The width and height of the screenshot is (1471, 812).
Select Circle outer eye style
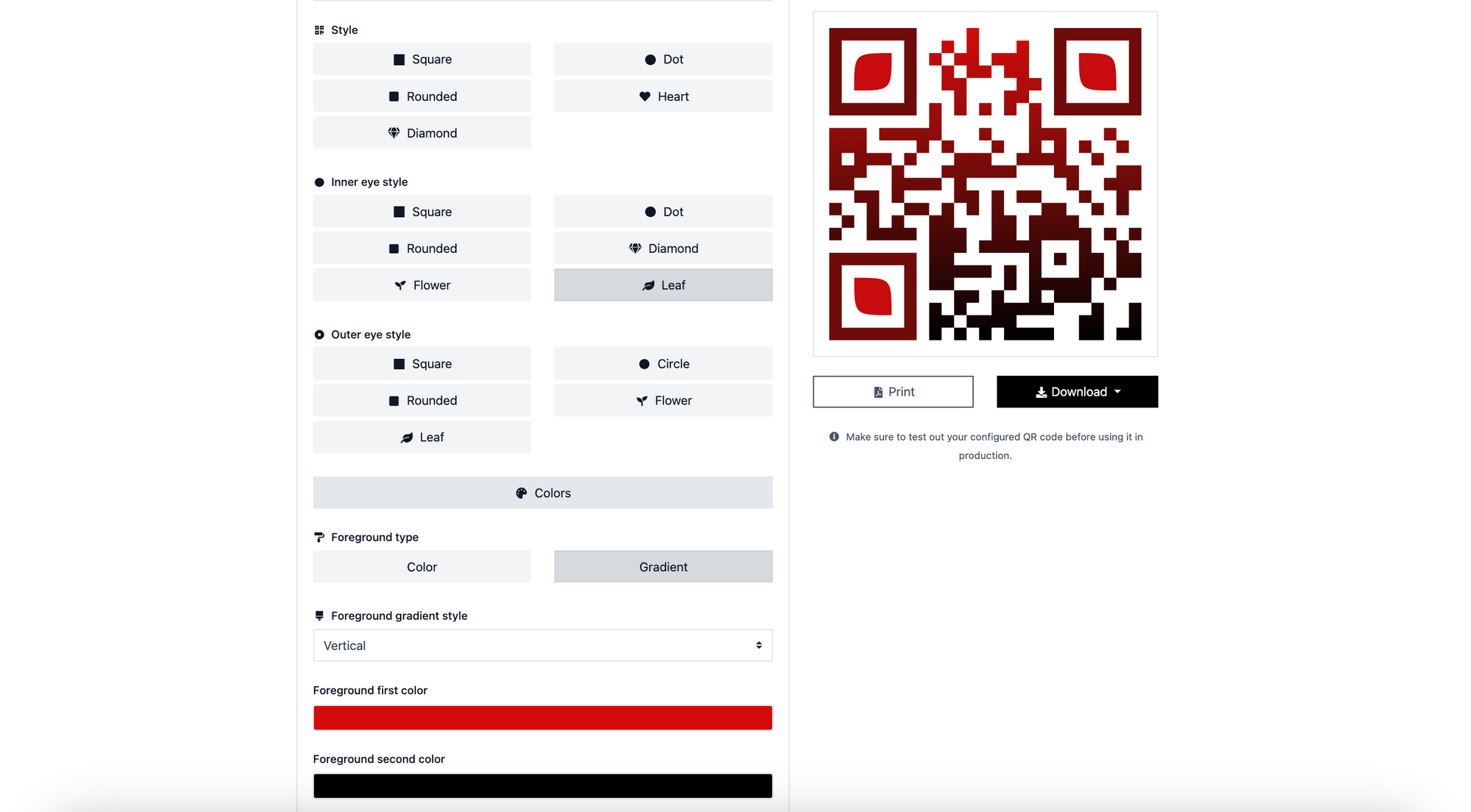tap(663, 363)
